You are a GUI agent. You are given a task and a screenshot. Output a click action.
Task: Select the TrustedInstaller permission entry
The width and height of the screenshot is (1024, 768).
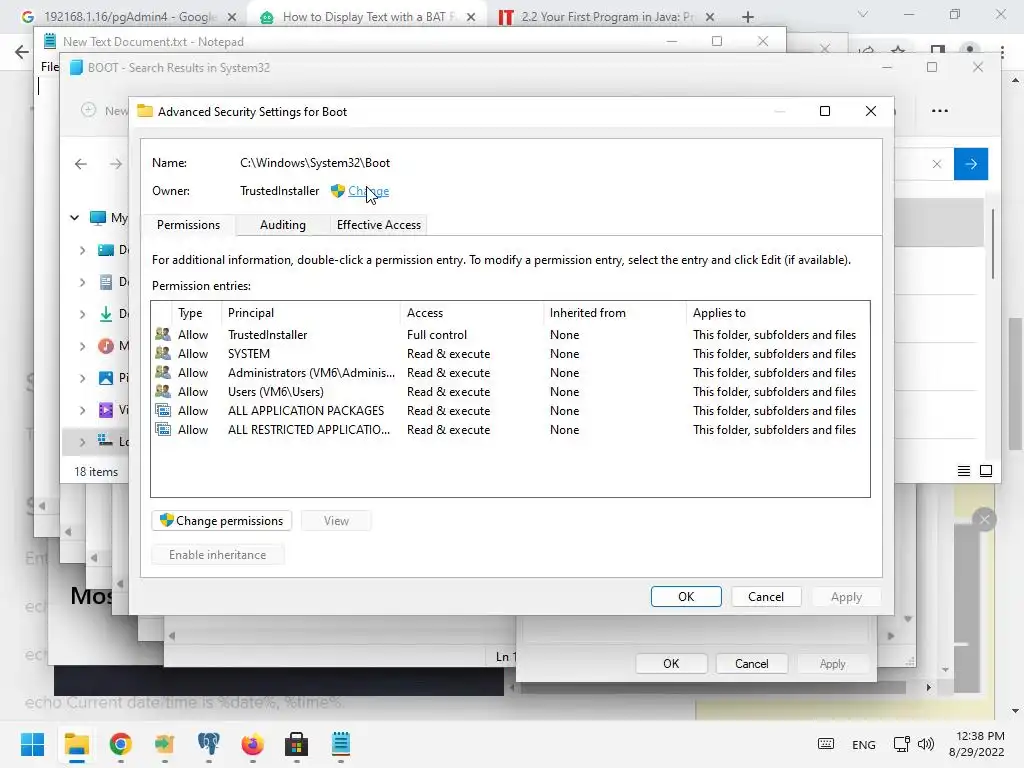(x=510, y=334)
